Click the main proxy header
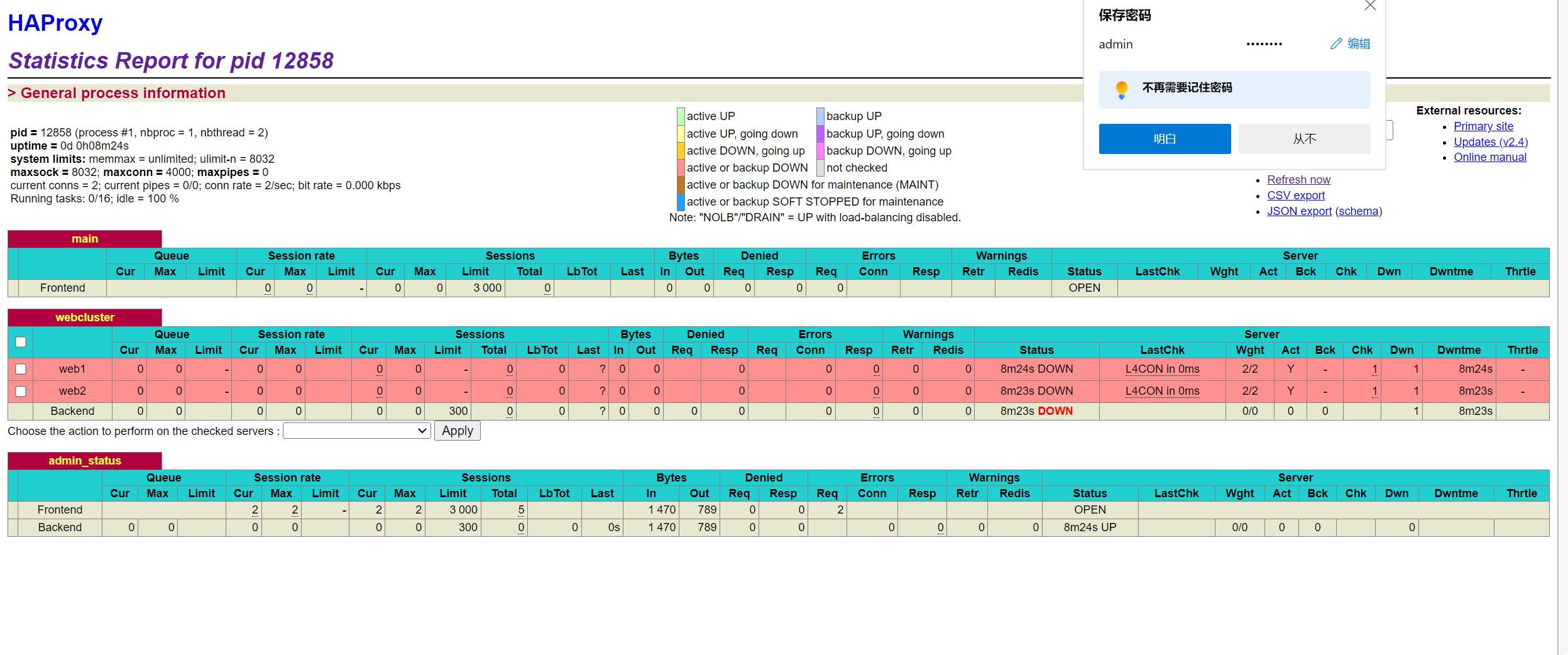 coord(85,239)
